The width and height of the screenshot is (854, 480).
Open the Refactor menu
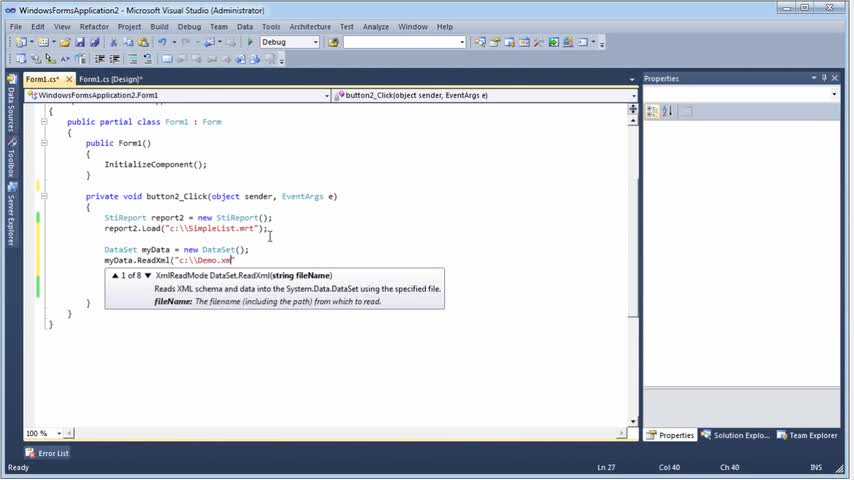tap(94, 27)
